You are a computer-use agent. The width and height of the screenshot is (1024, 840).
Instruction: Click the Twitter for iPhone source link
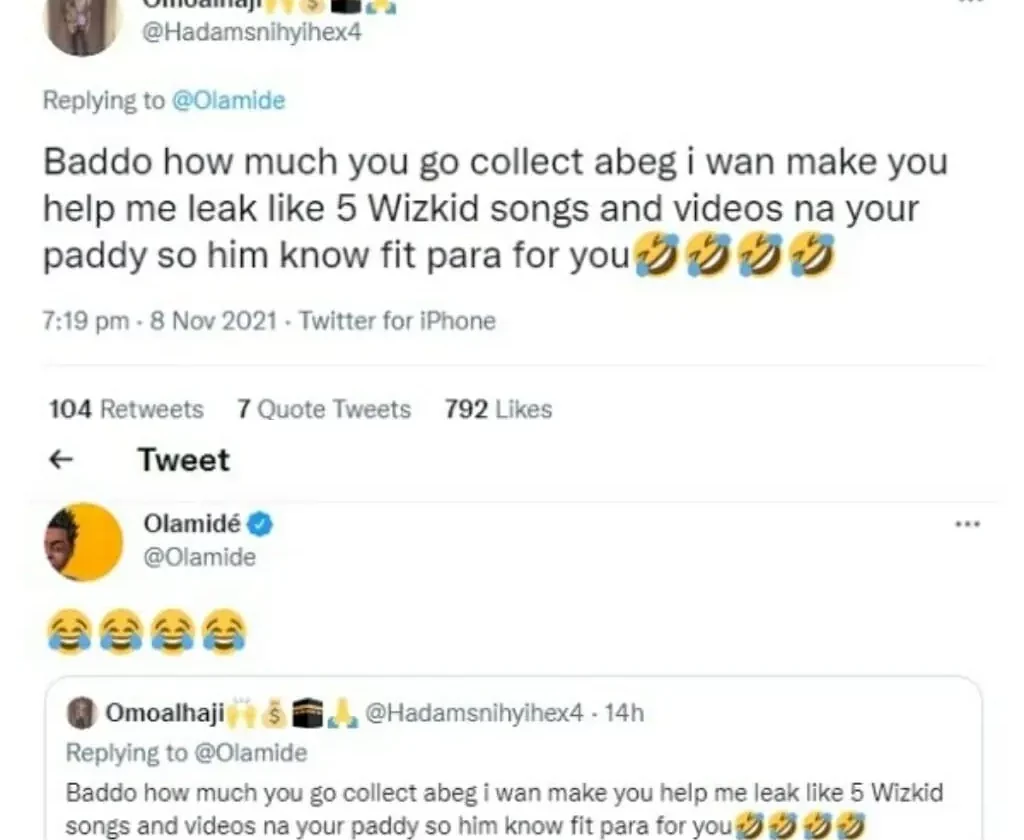click(x=397, y=321)
